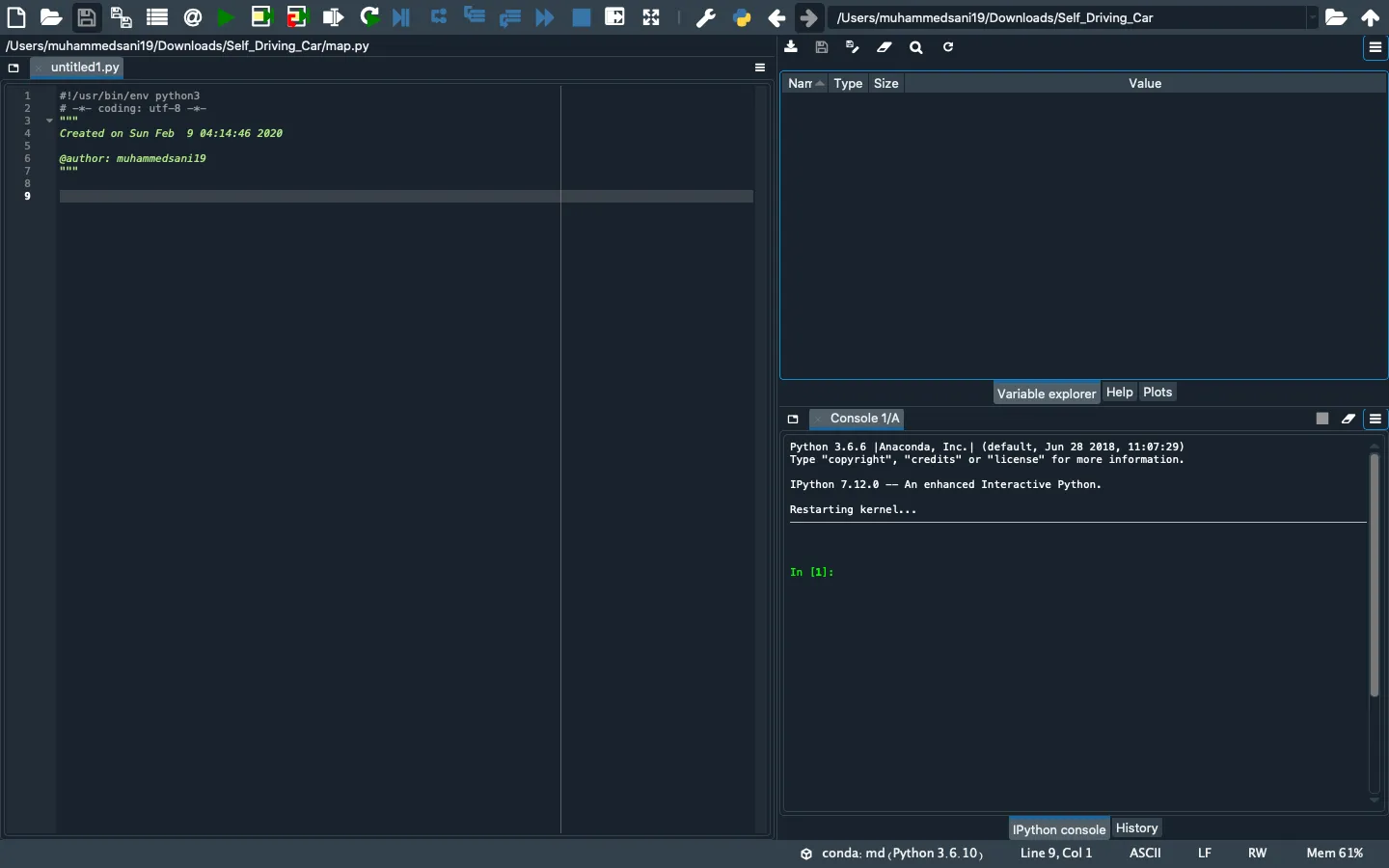The width and height of the screenshot is (1389, 868).
Task: Import data into Variable explorer
Action: [x=792, y=47]
